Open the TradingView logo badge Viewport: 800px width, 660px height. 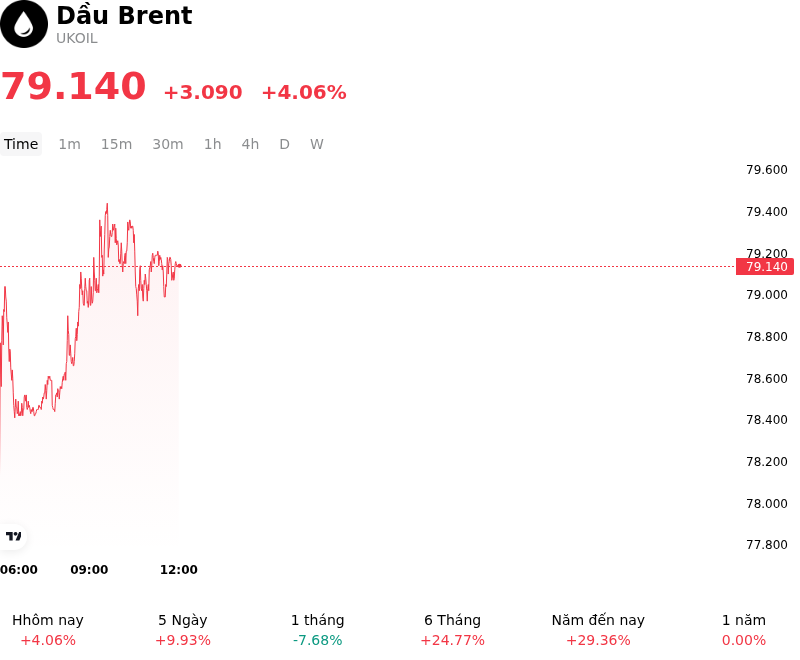[x=13, y=536]
